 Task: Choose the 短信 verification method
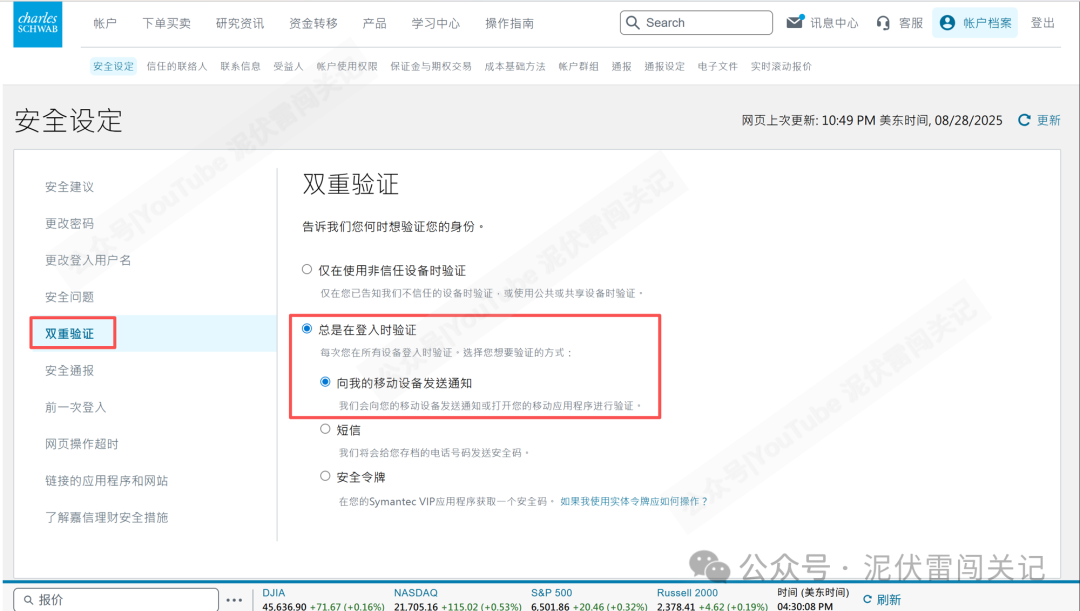tap(324, 429)
